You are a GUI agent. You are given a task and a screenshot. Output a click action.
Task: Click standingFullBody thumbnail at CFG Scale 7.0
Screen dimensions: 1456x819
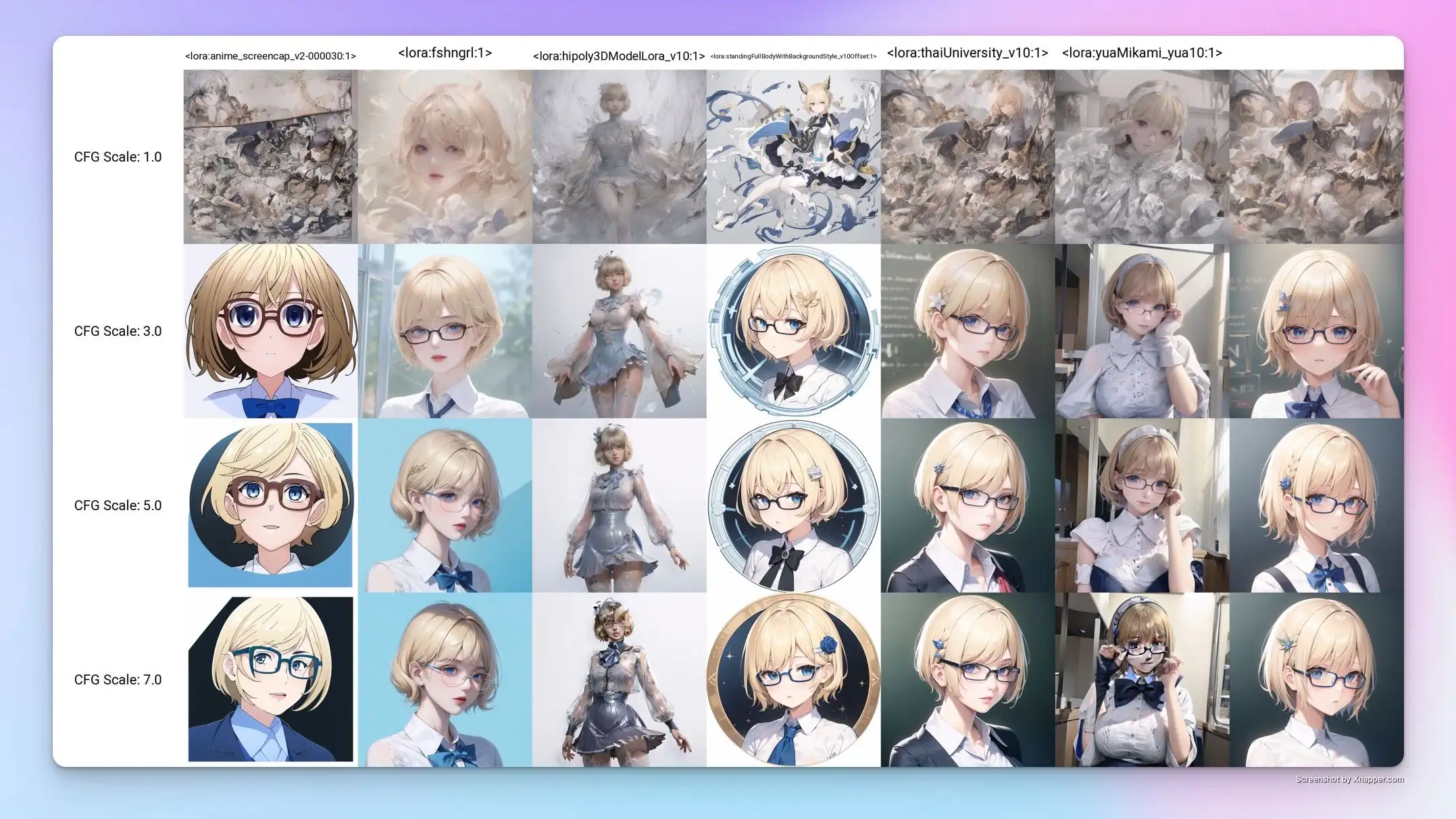793,680
